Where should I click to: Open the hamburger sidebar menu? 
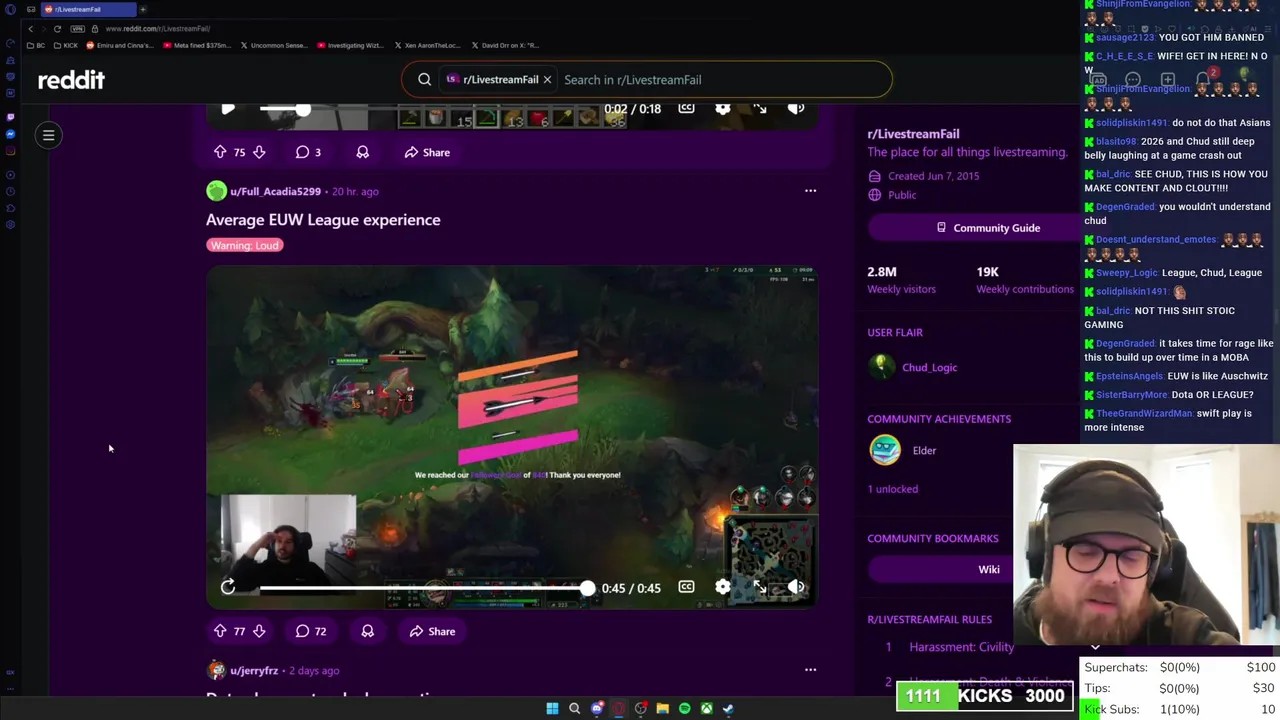pos(48,135)
